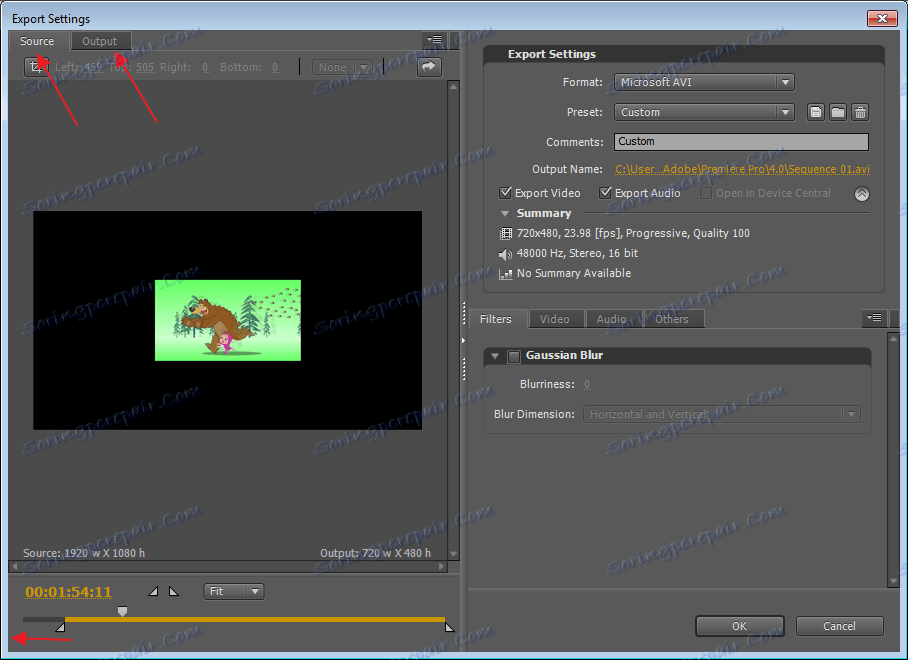The height and width of the screenshot is (660, 908).
Task: Click the Save Preset icon
Action: pos(815,112)
